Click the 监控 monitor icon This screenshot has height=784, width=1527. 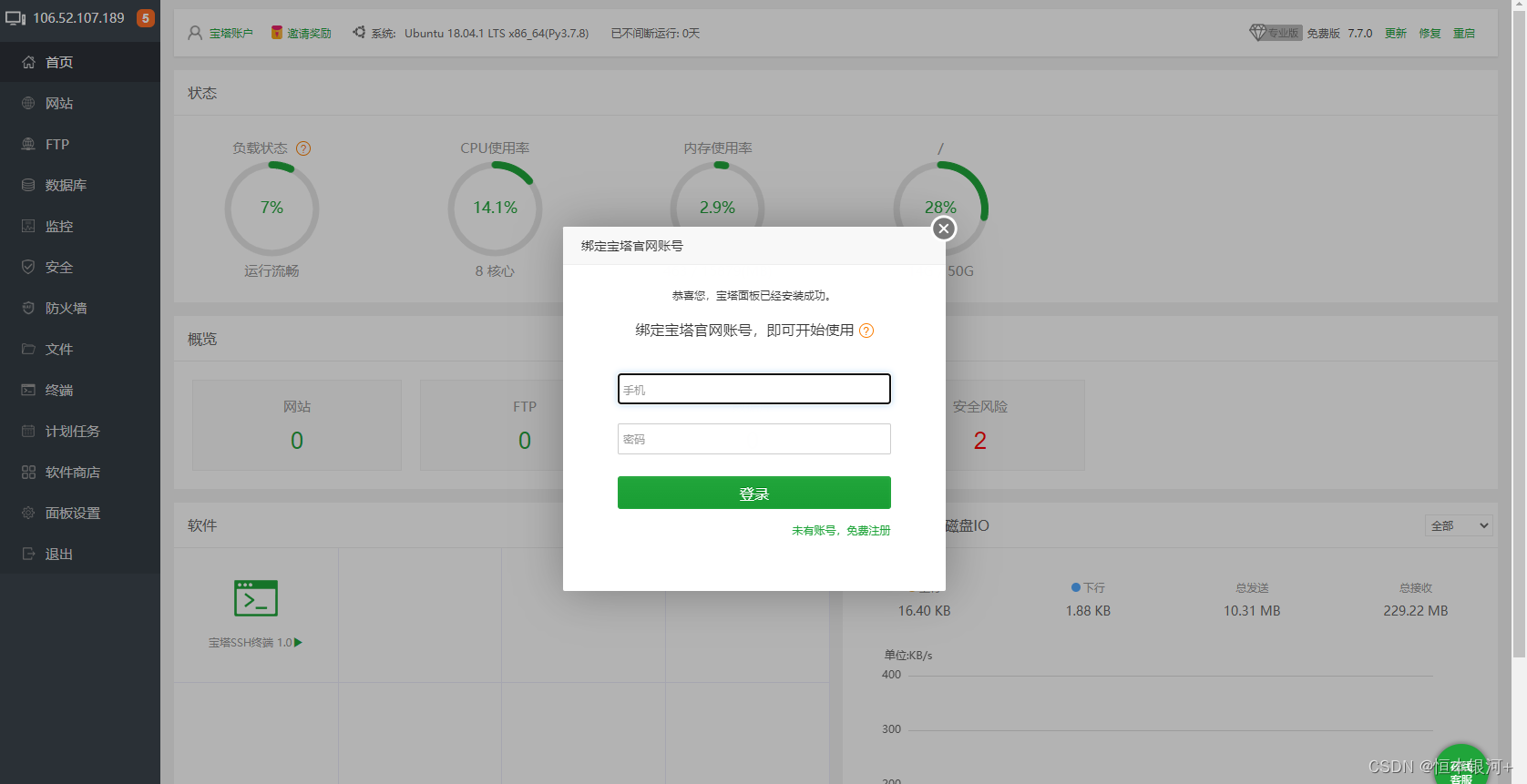(28, 226)
